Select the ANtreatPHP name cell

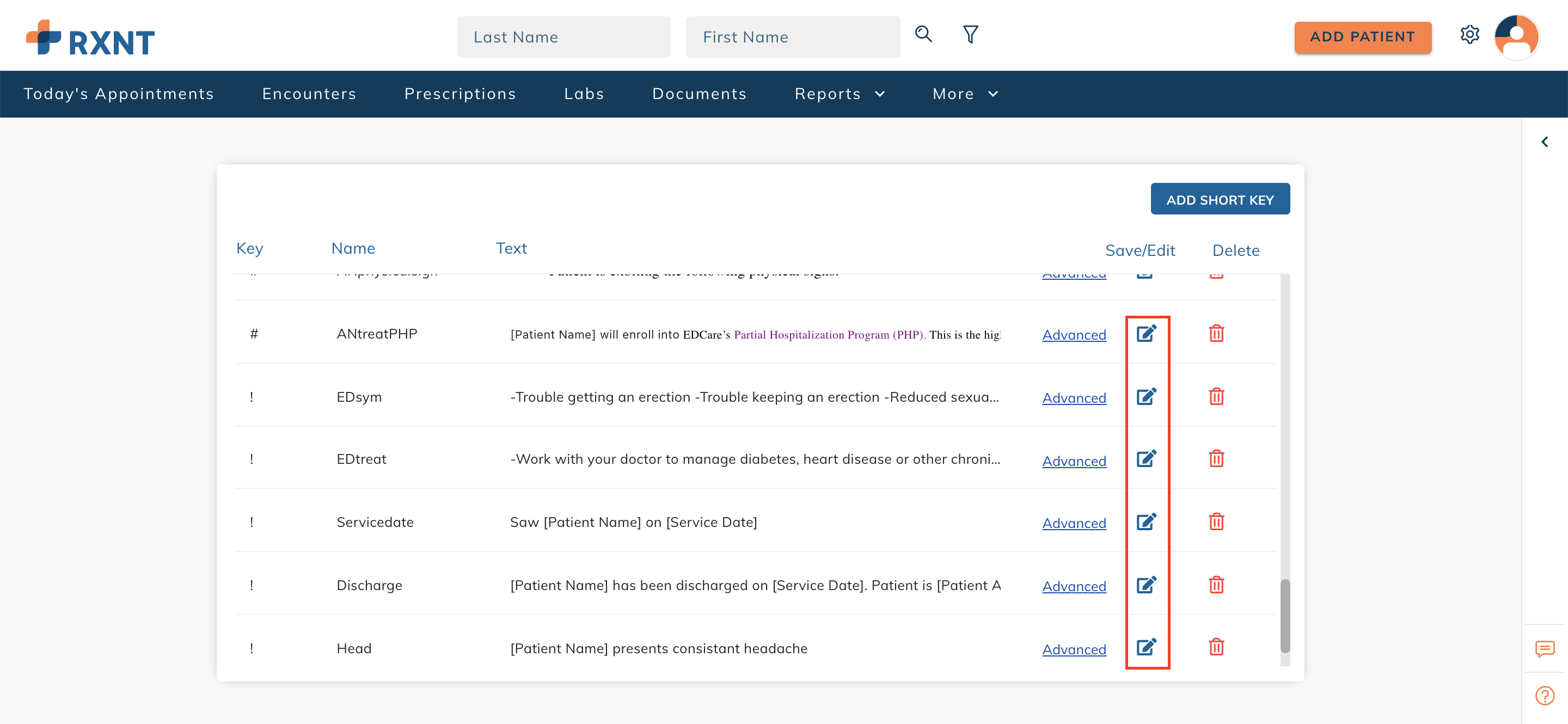(x=377, y=334)
